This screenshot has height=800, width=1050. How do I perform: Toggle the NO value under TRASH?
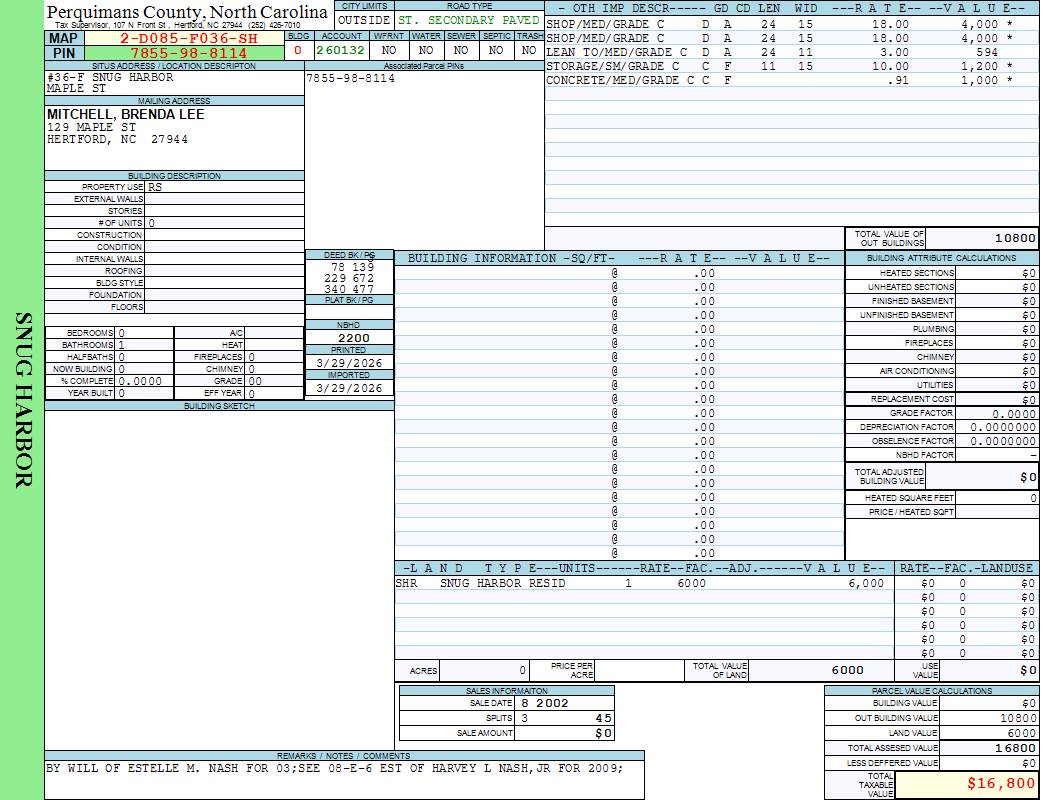coord(529,50)
